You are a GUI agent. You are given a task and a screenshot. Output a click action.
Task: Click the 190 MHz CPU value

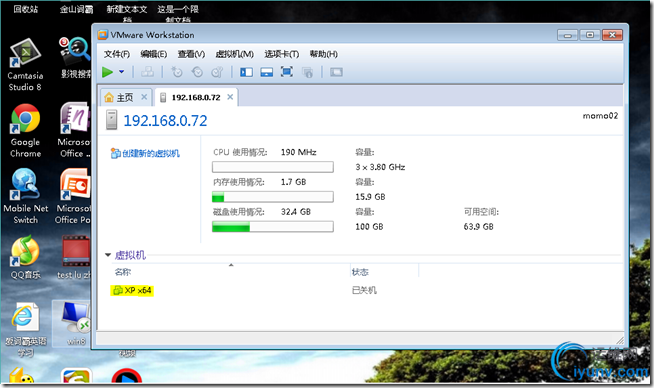(x=298, y=152)
